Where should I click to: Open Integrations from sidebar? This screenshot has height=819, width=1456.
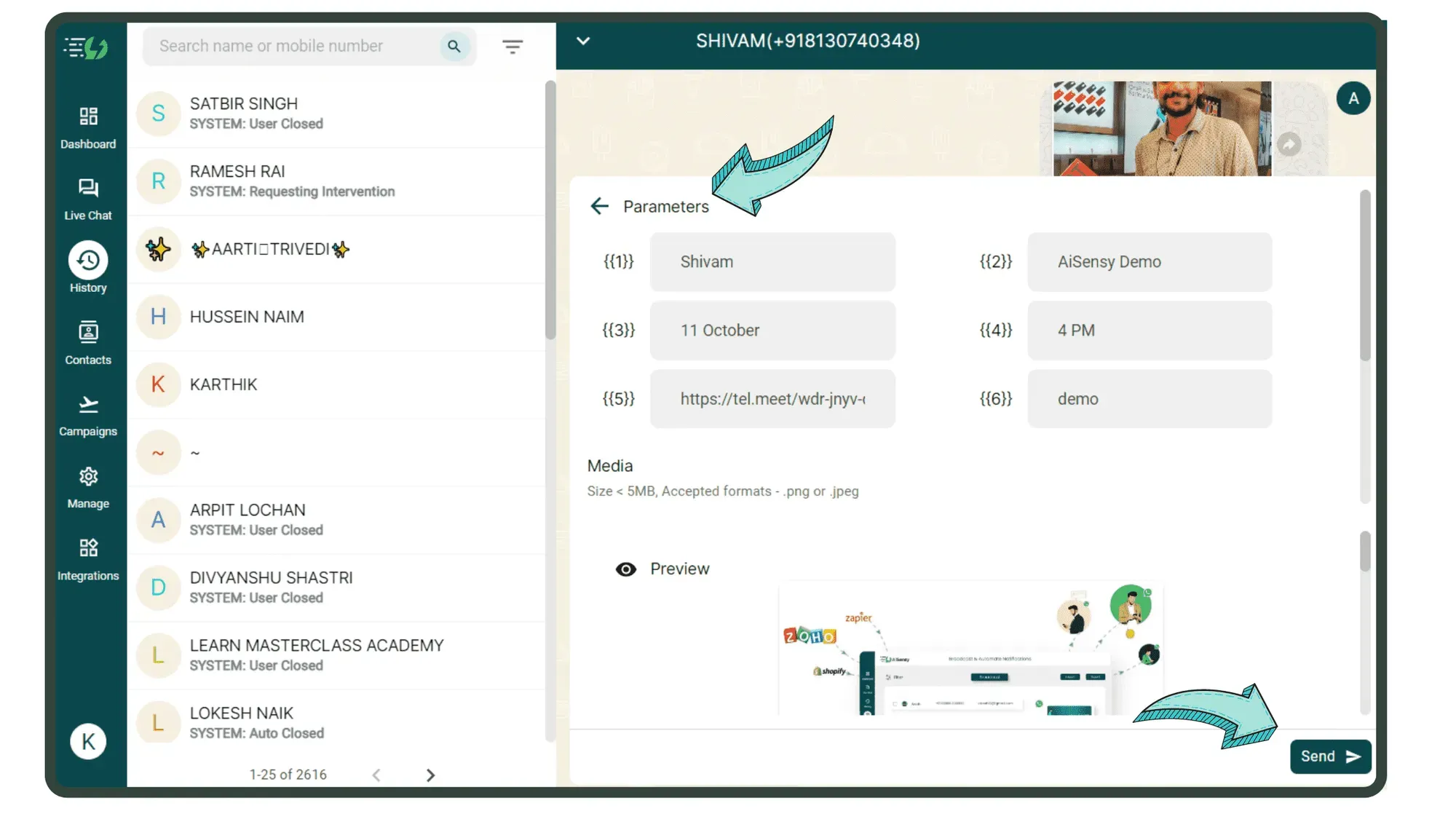88,548
